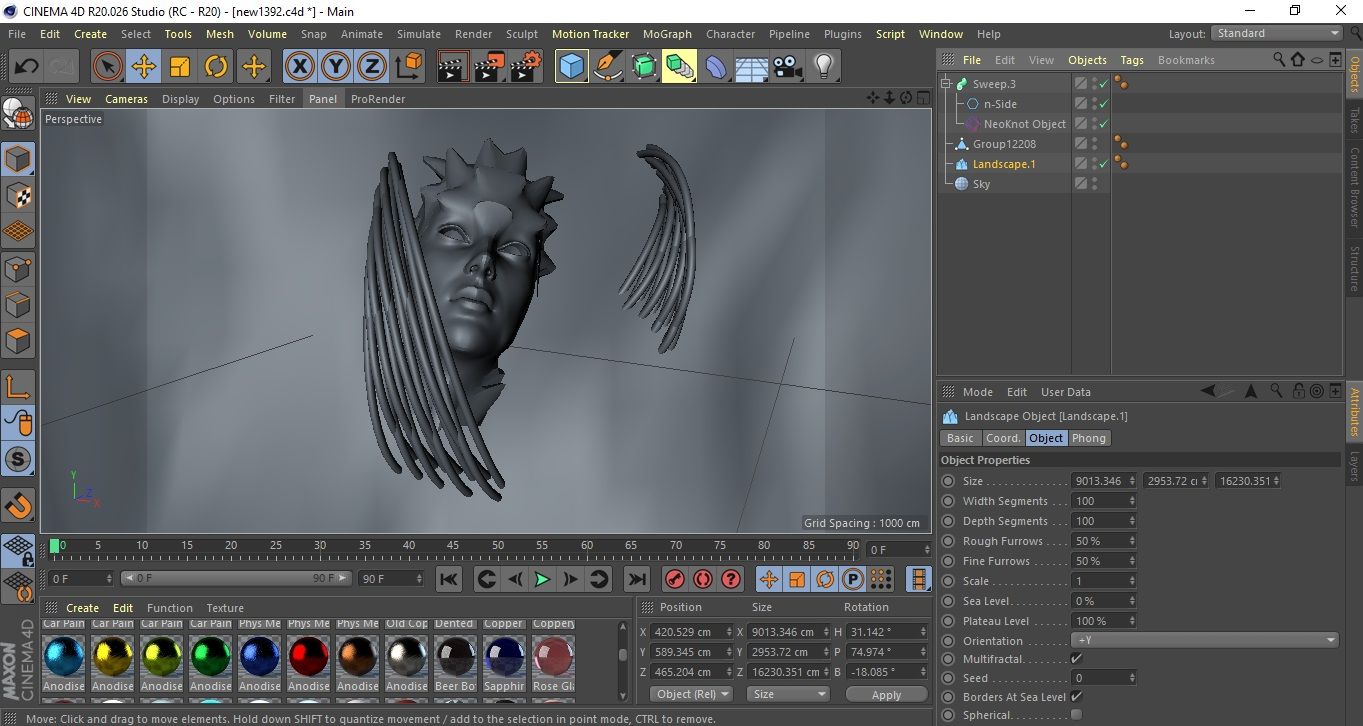Render the active view
Screen dimensions: 1363x726
pyautogui.click(x=453, y=67)
